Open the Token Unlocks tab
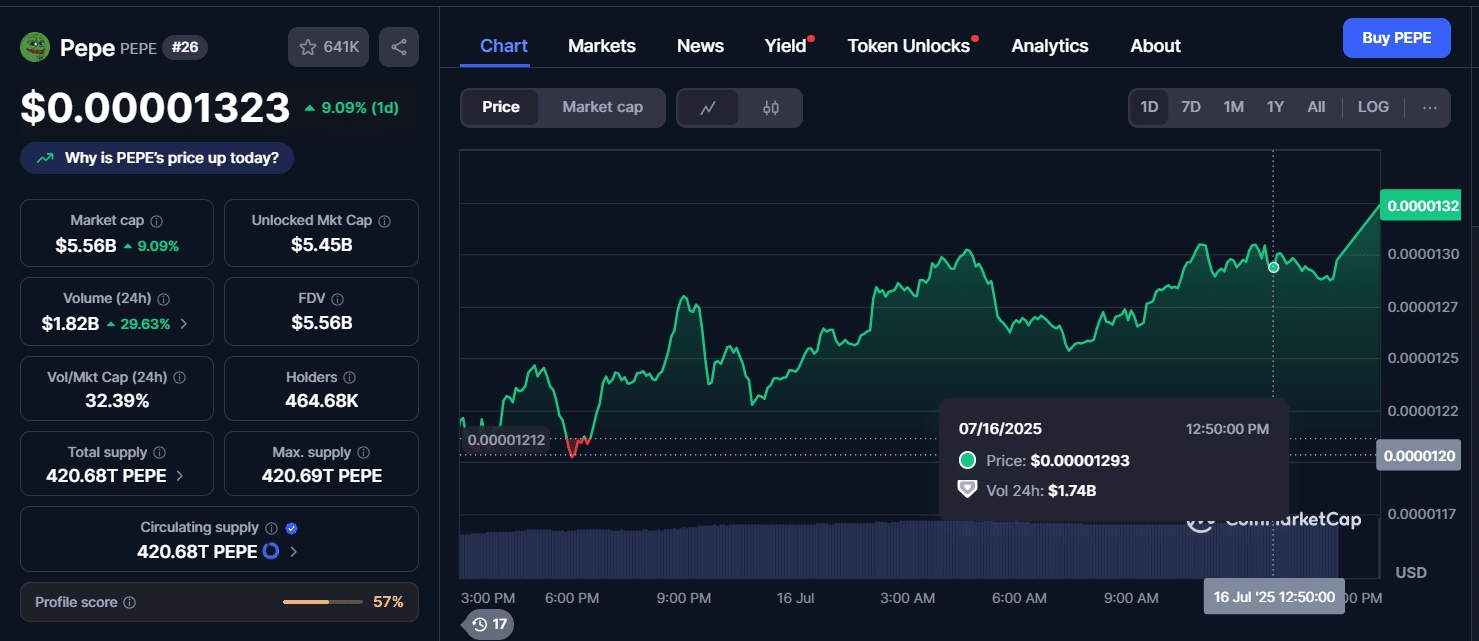The image size is (1479, 641). [908, 46]
